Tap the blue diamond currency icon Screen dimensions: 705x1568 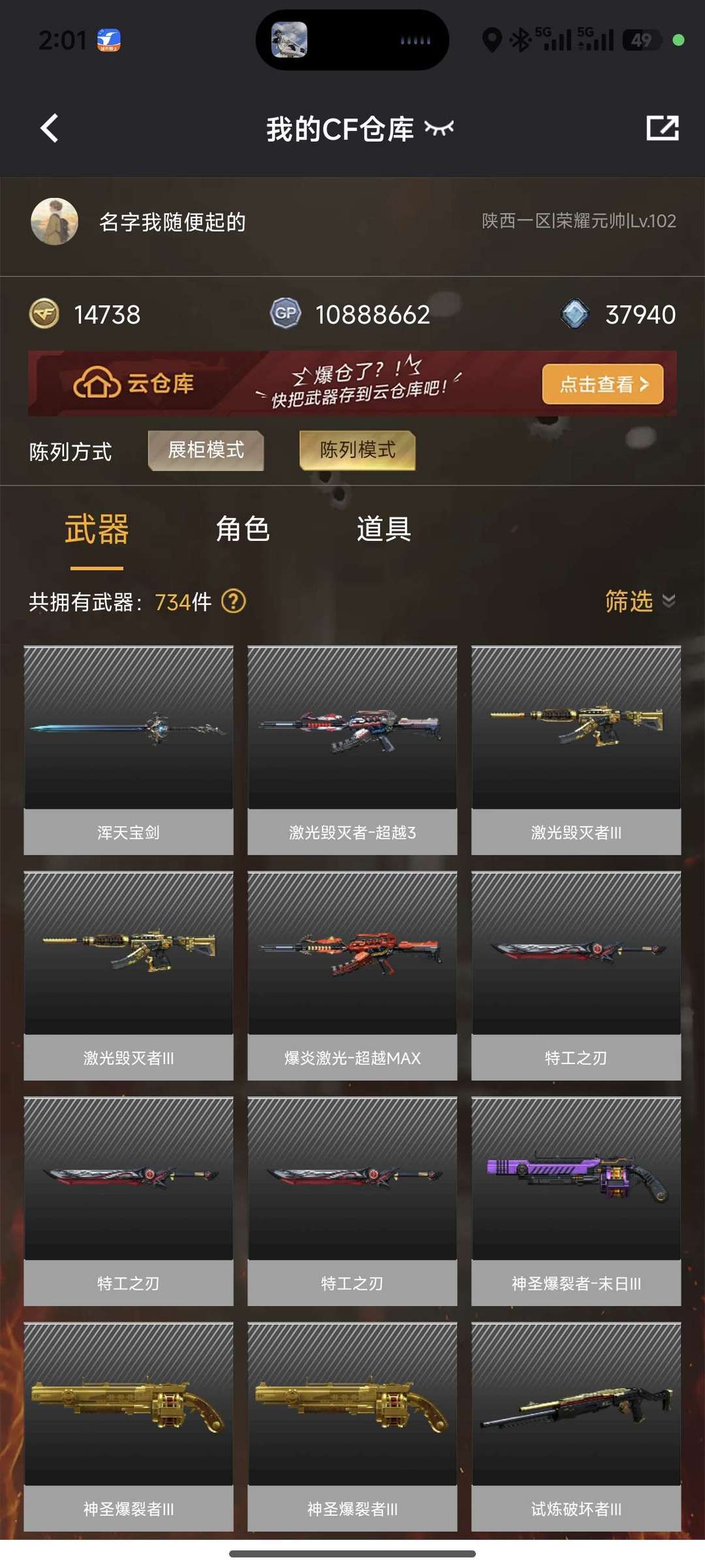(575, 314)
